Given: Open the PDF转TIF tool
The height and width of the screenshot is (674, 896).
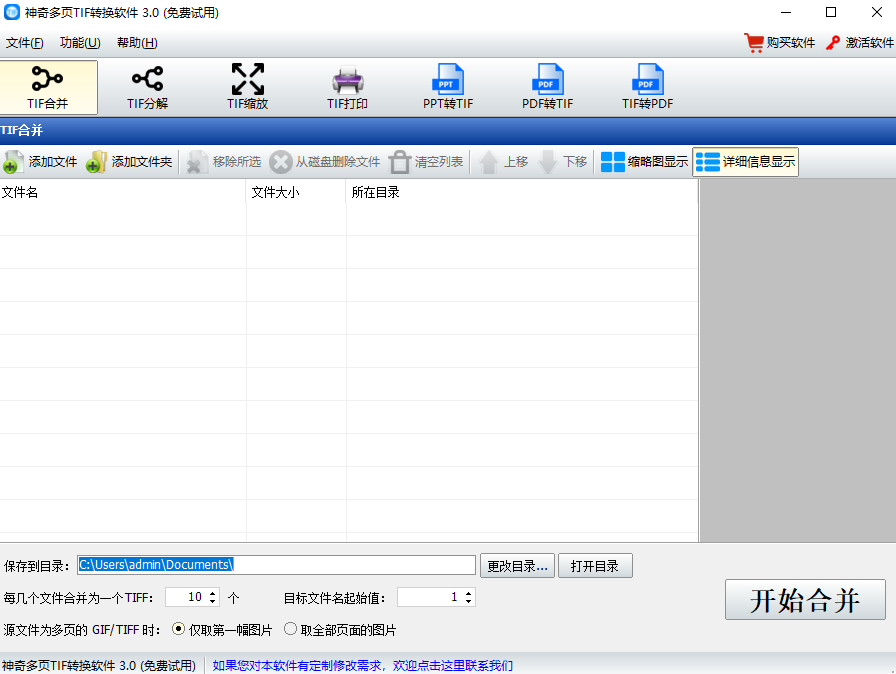Looking at the screenshot, I should point(547,86).
